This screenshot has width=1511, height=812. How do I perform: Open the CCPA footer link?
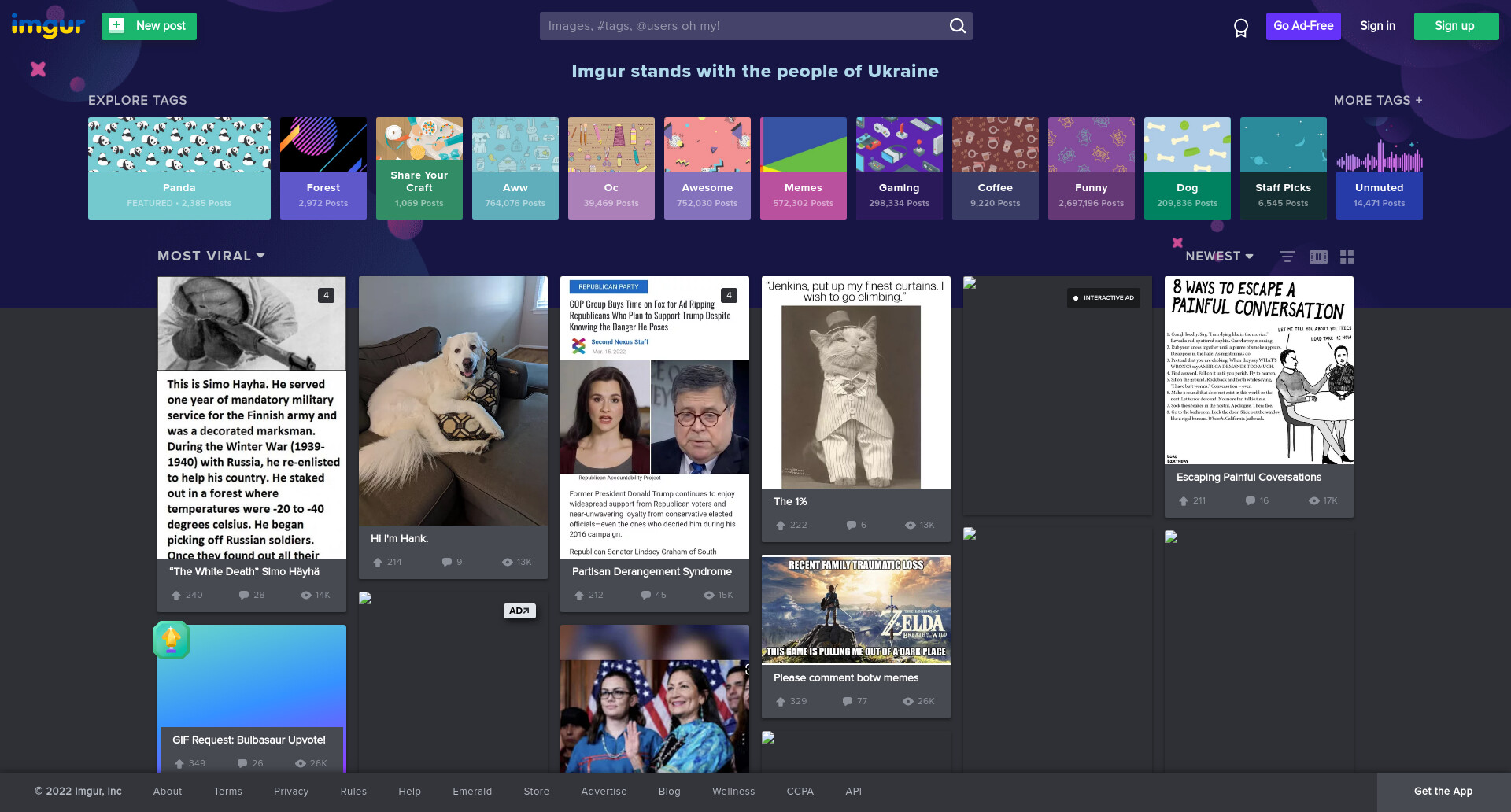(x=800, y=792)
